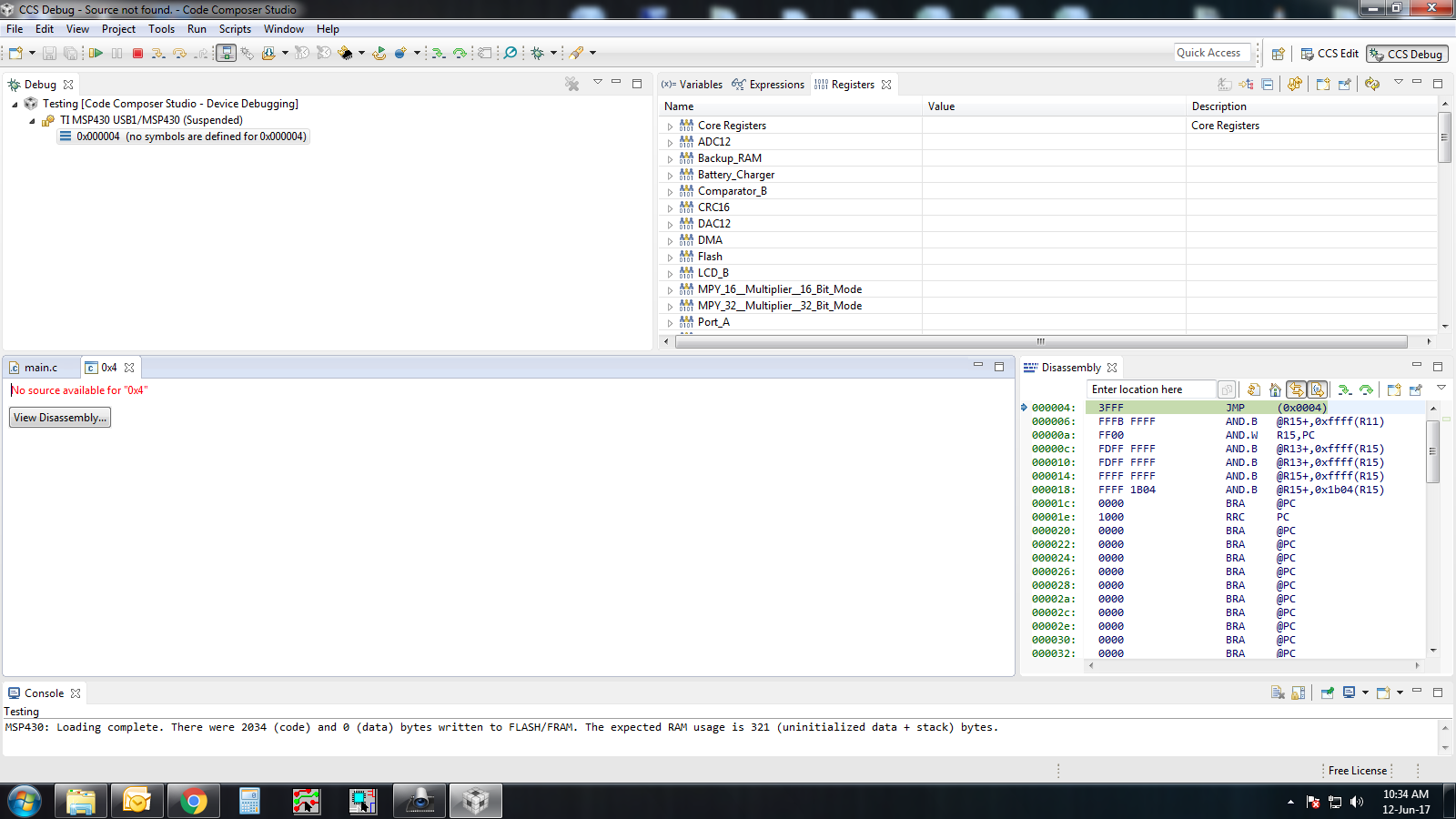The image size is (1456, 819).
Task: Click Pin icon in Disassembly view
Action: tap(1415, 389)
